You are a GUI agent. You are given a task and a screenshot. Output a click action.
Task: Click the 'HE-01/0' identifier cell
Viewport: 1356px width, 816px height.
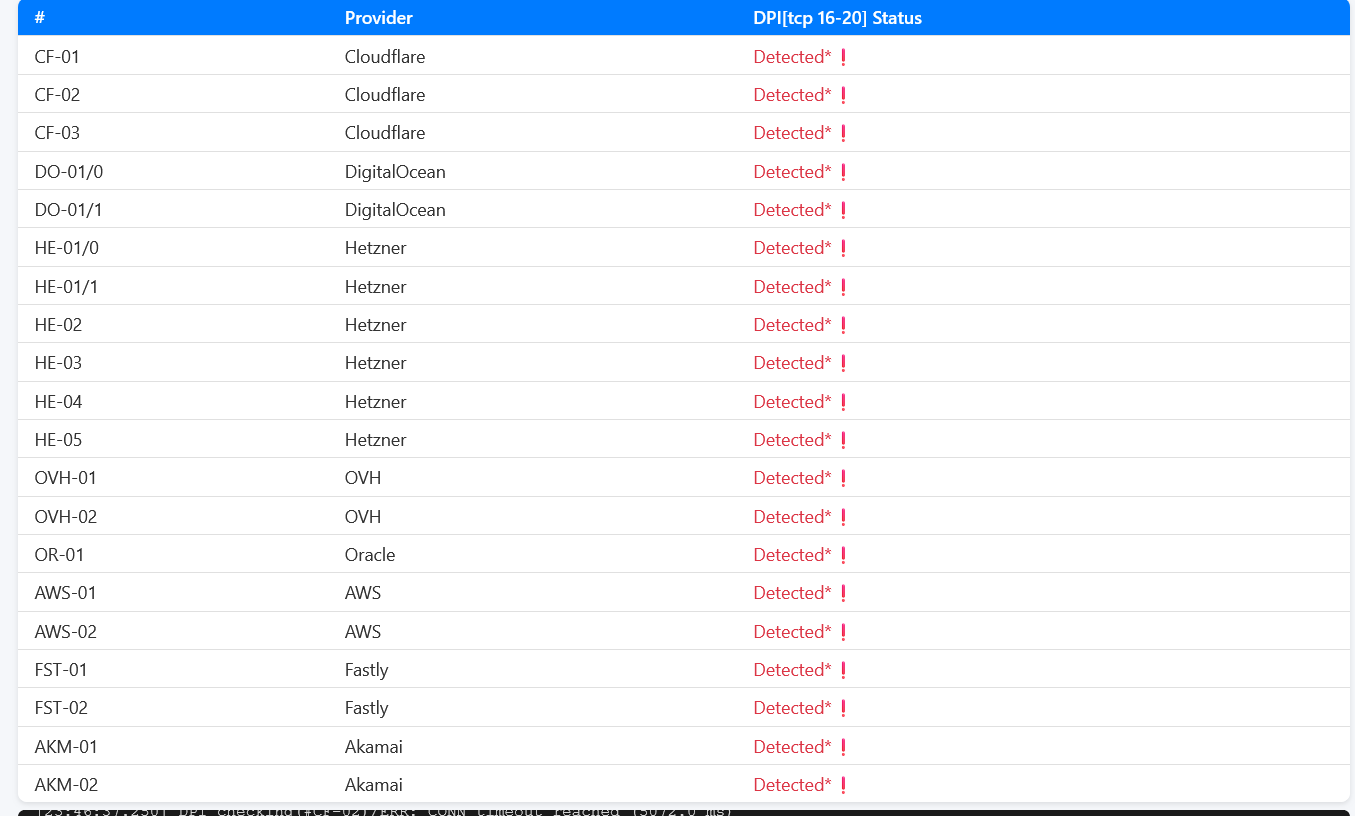click(x=67, y=248)
